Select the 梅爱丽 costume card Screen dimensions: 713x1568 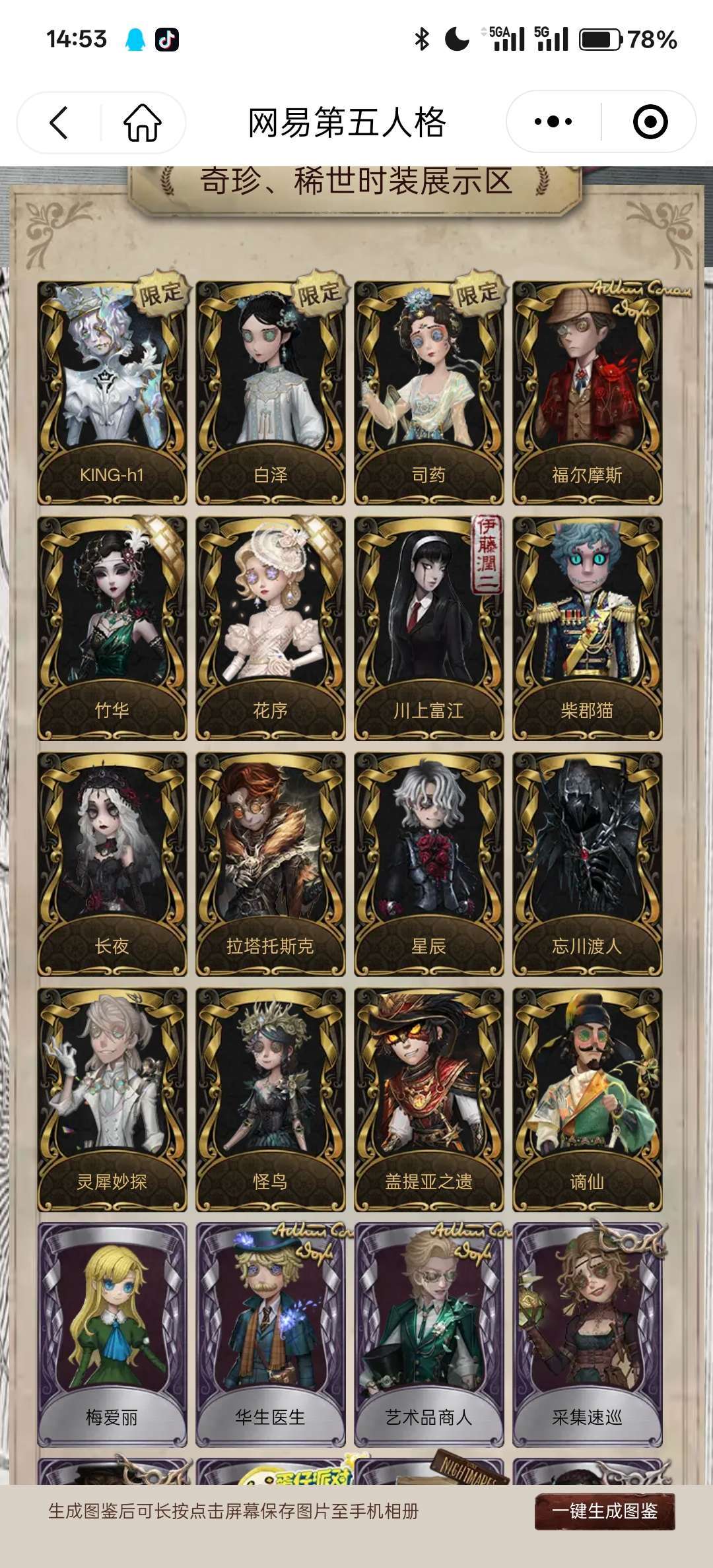tap(112, 1334)
